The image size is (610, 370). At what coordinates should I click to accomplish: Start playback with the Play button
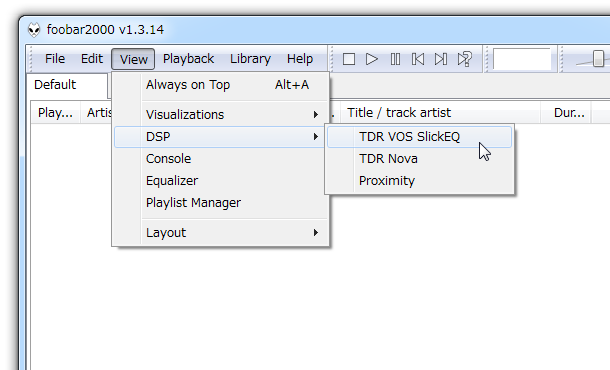372,59
